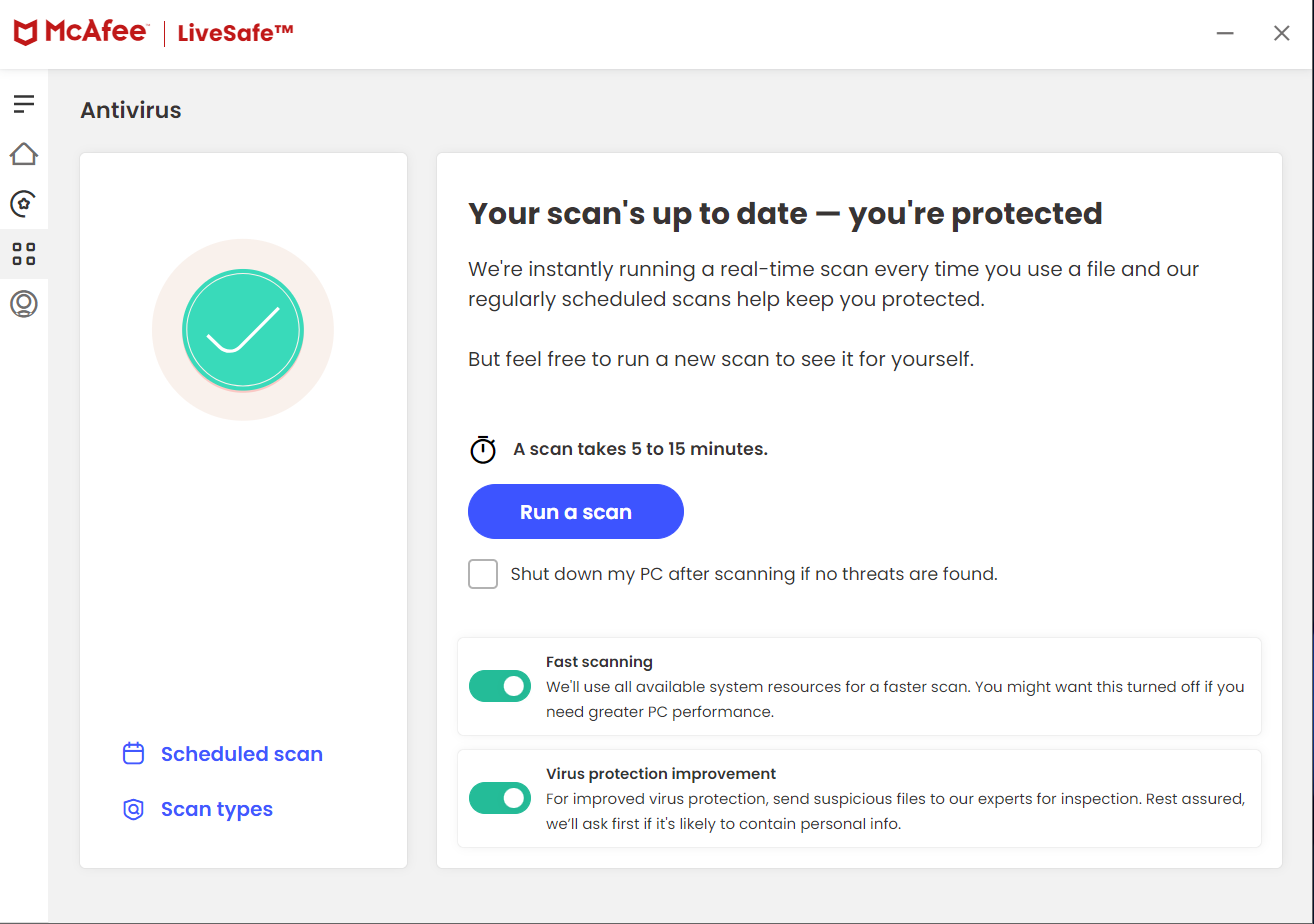The image size is (1314, 924).
Task: Click the Antivirus page heading
Action: (x=131, y=110)
